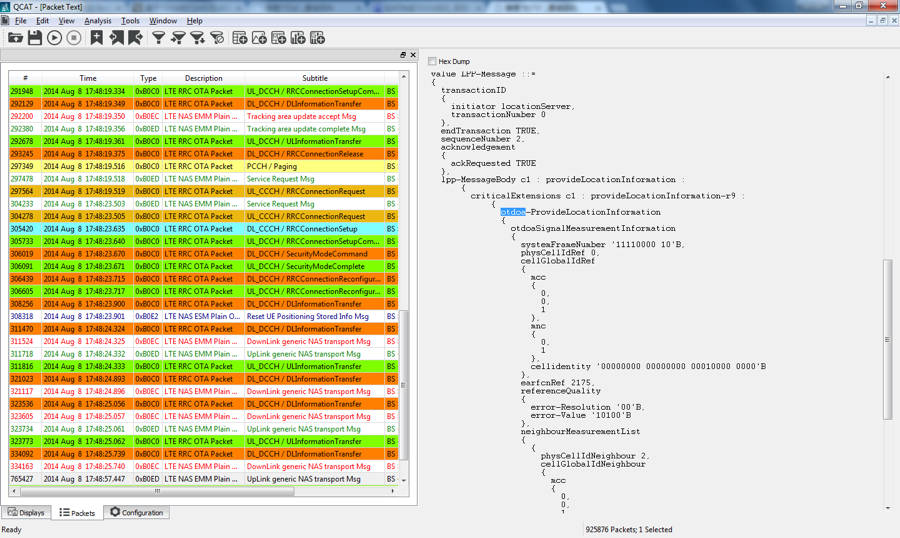Image resolution: width=900 pixels, height=538 pixels.
Task: Click the funnel with right arrow icon
Action: tap(179, 38)
